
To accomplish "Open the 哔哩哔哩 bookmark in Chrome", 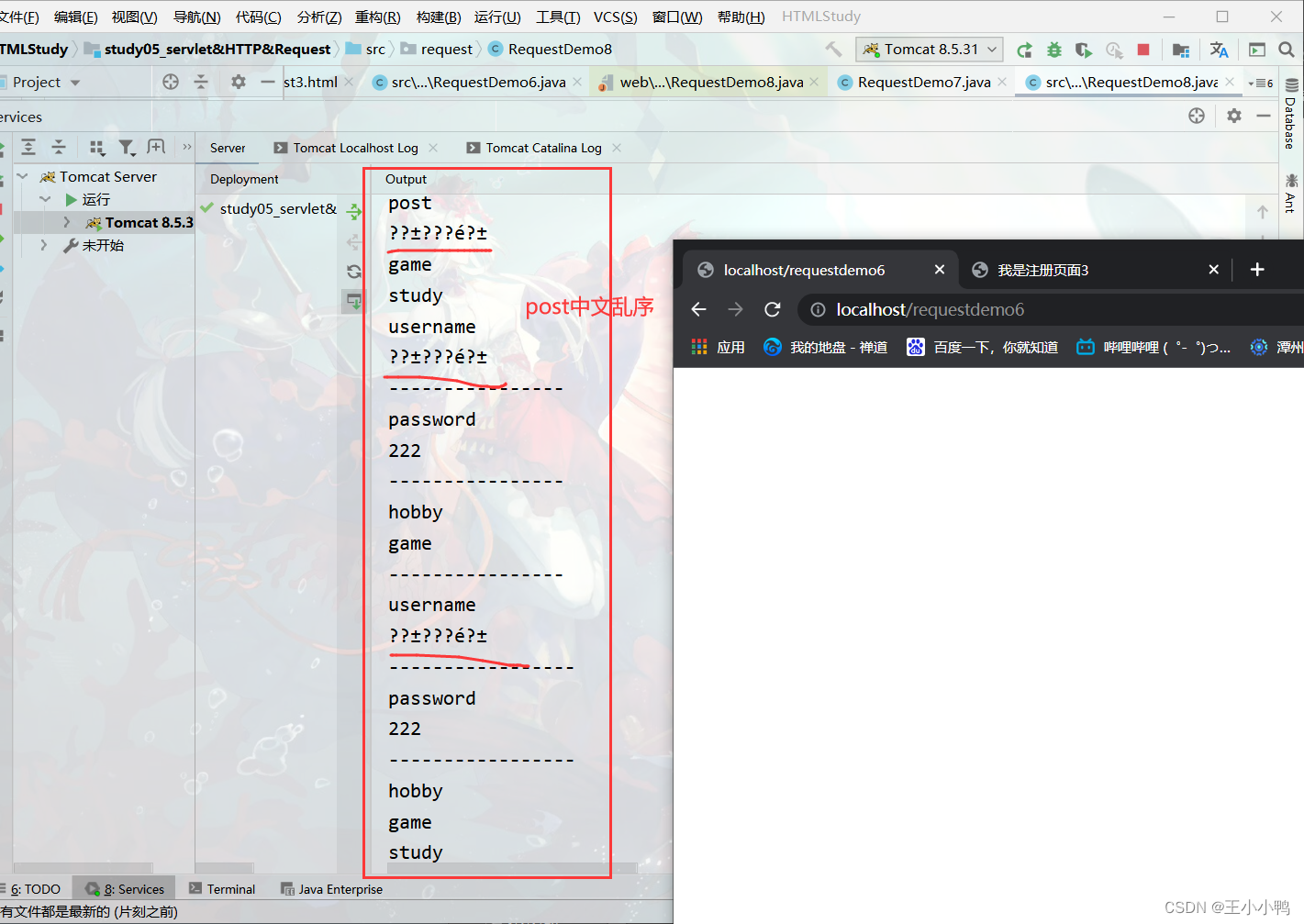I will point(1154,347).
